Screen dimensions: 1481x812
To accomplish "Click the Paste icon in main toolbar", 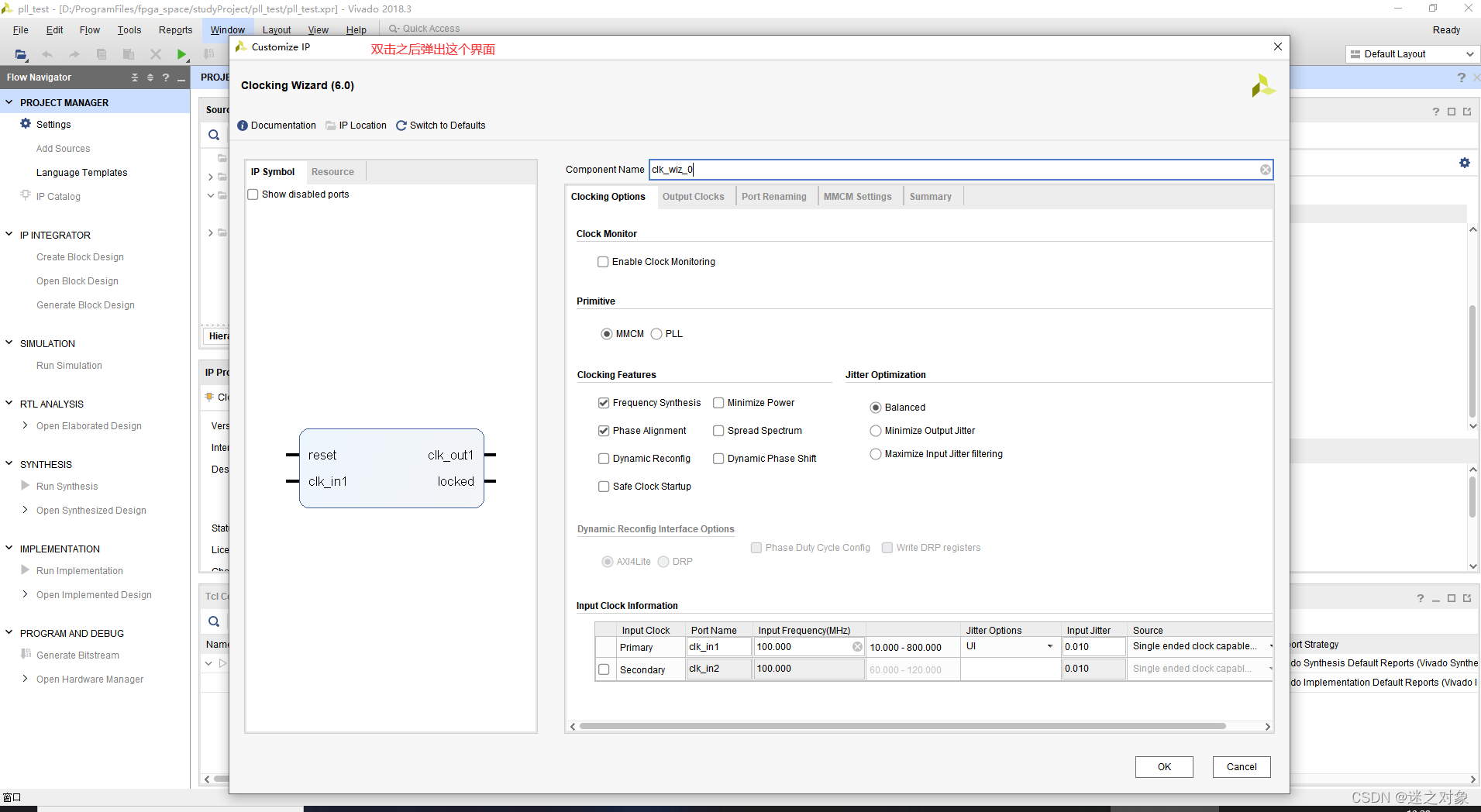I will click(x=129, y=54).
